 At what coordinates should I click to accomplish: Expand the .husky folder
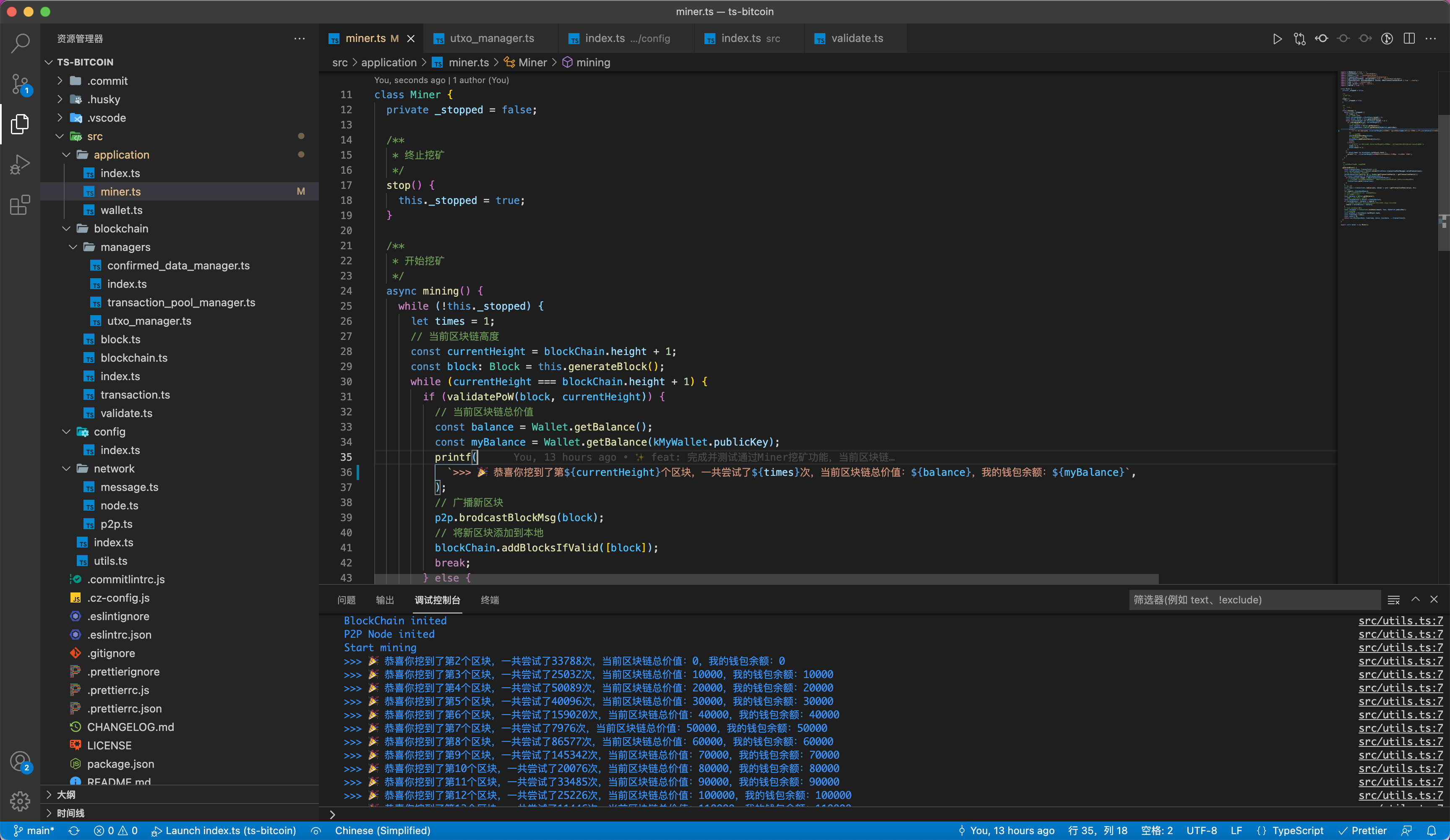pyautogui.click(x=104, y=99)
